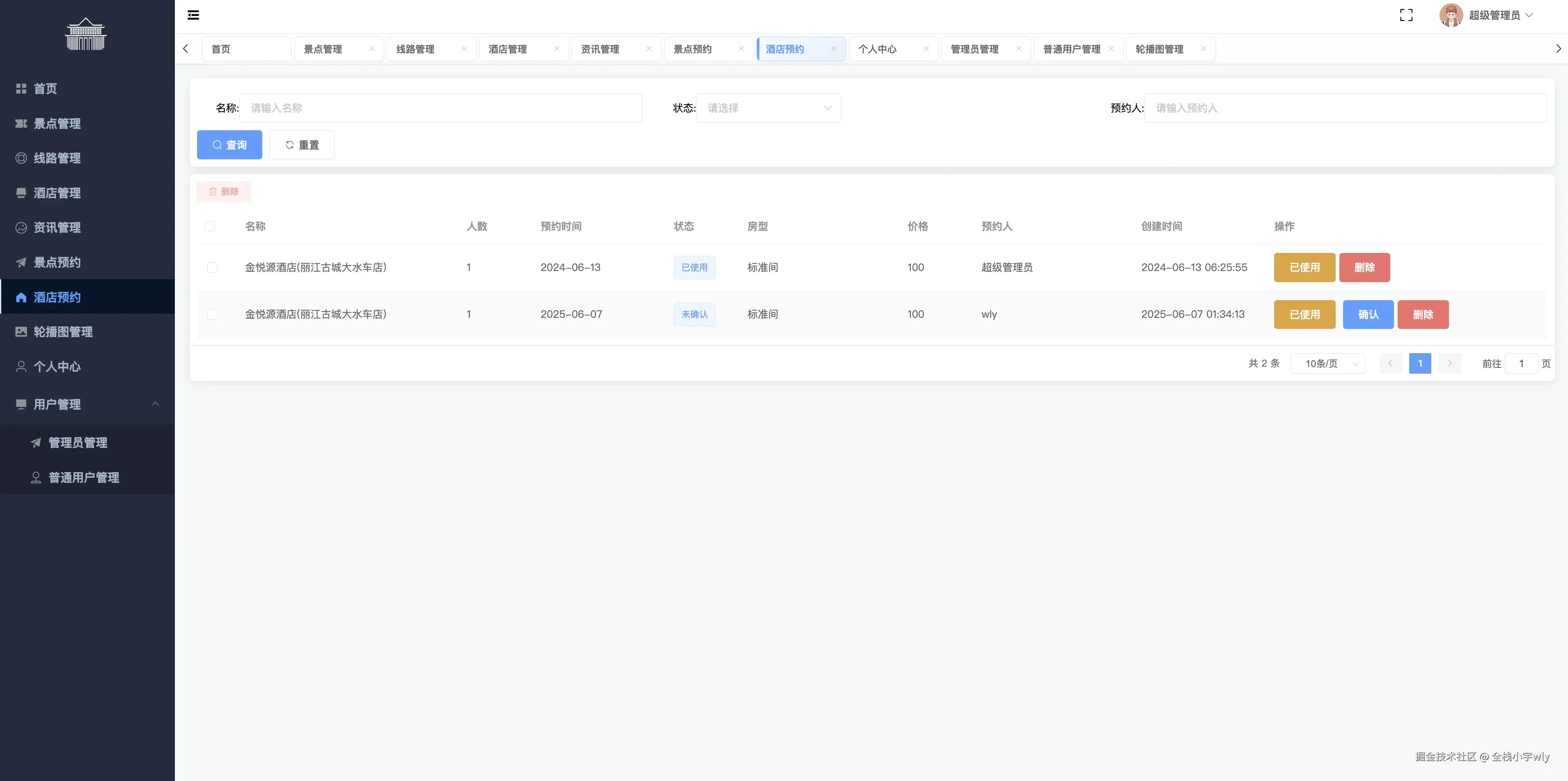Click the 轮播图管理 picture icon in sidebar
The image size is (1568, 781).
coord(21,332)
